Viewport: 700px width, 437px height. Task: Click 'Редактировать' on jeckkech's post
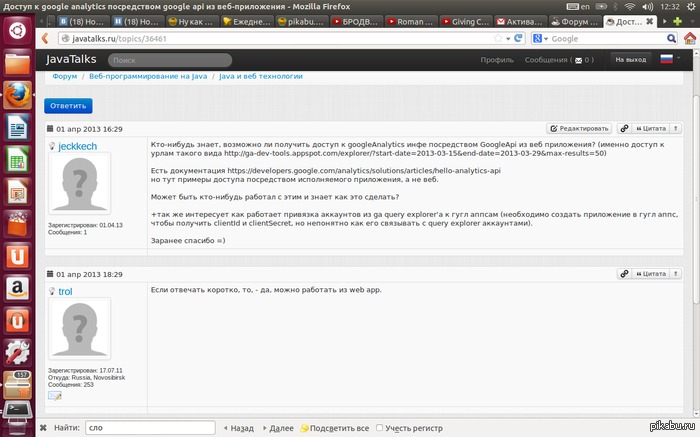tap(579, 129)
